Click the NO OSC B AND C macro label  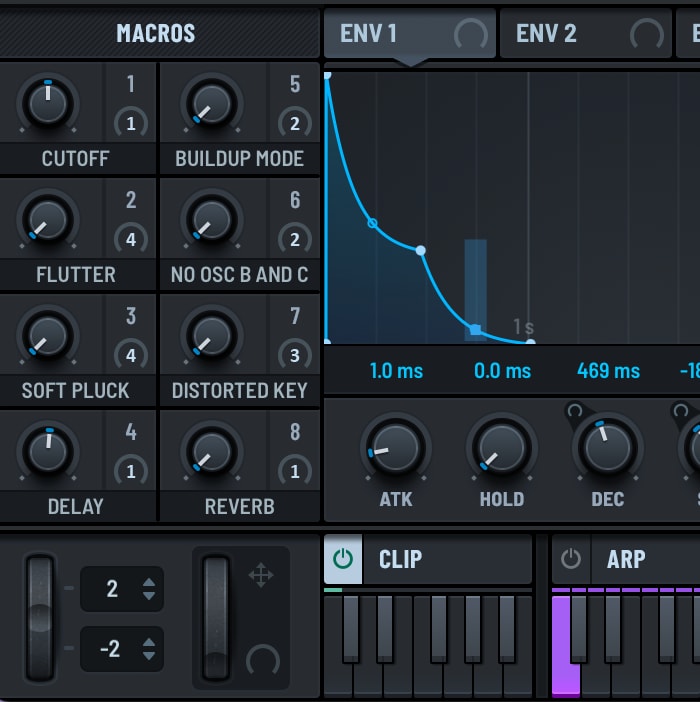[x=239, y=274]
